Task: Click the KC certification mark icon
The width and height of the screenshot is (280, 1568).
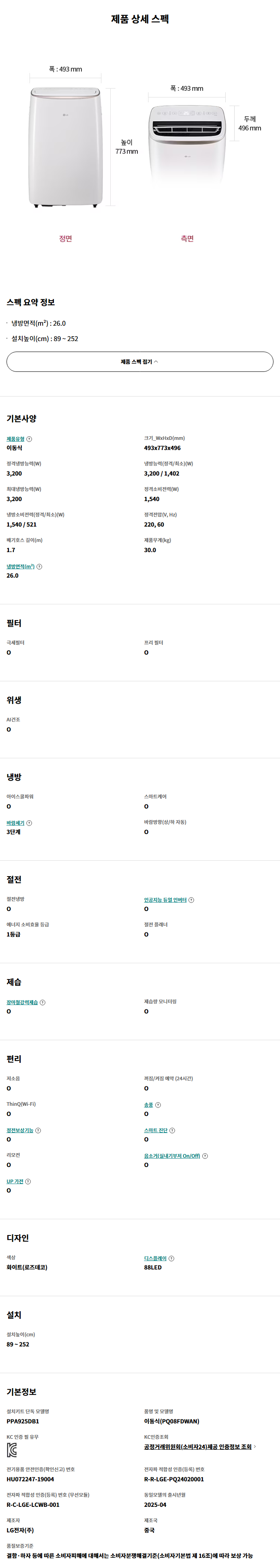Action: [12, 1450]
